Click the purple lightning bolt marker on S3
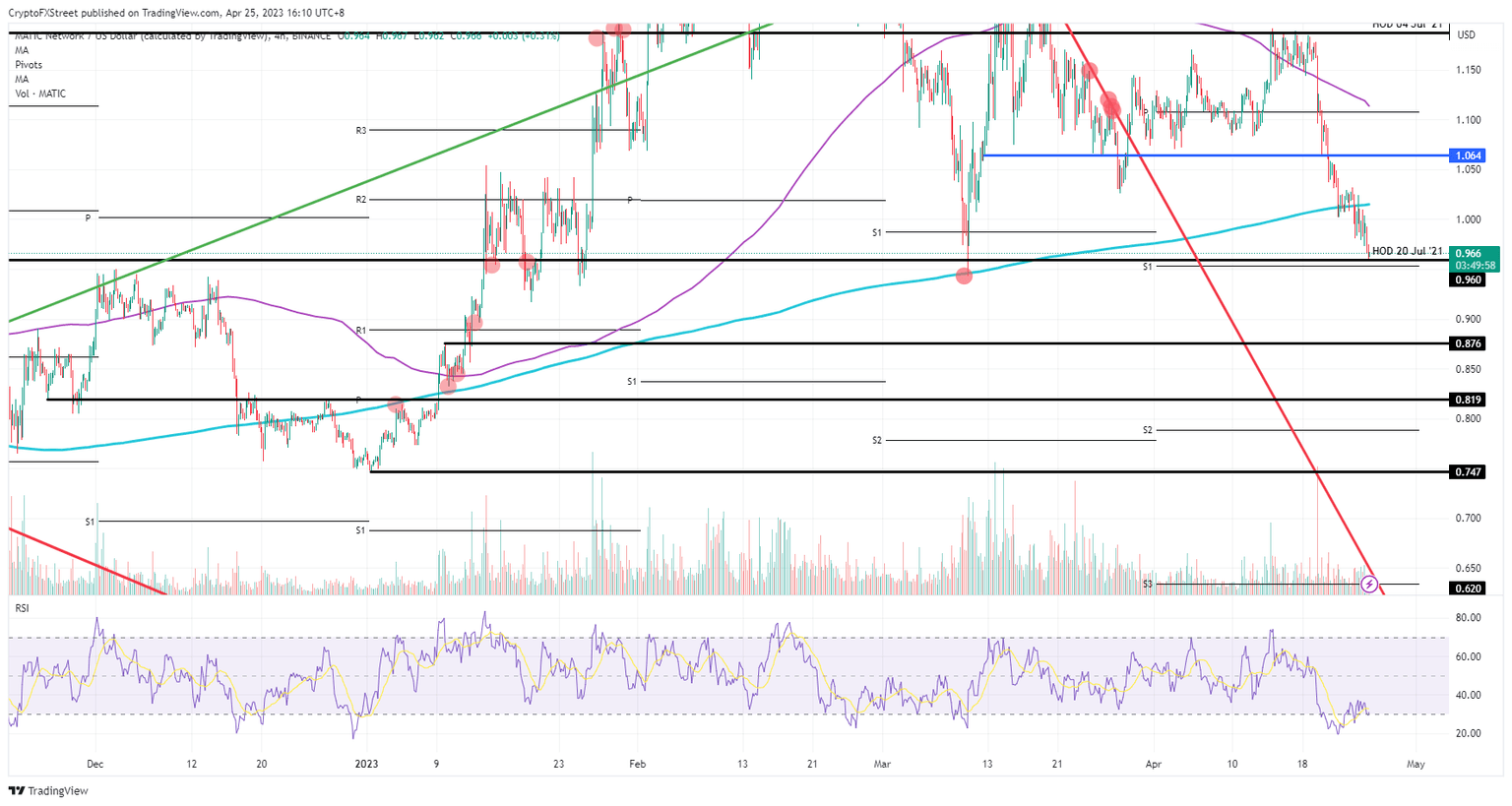Screen dimensions: 1512x806 pos(1370,585)
